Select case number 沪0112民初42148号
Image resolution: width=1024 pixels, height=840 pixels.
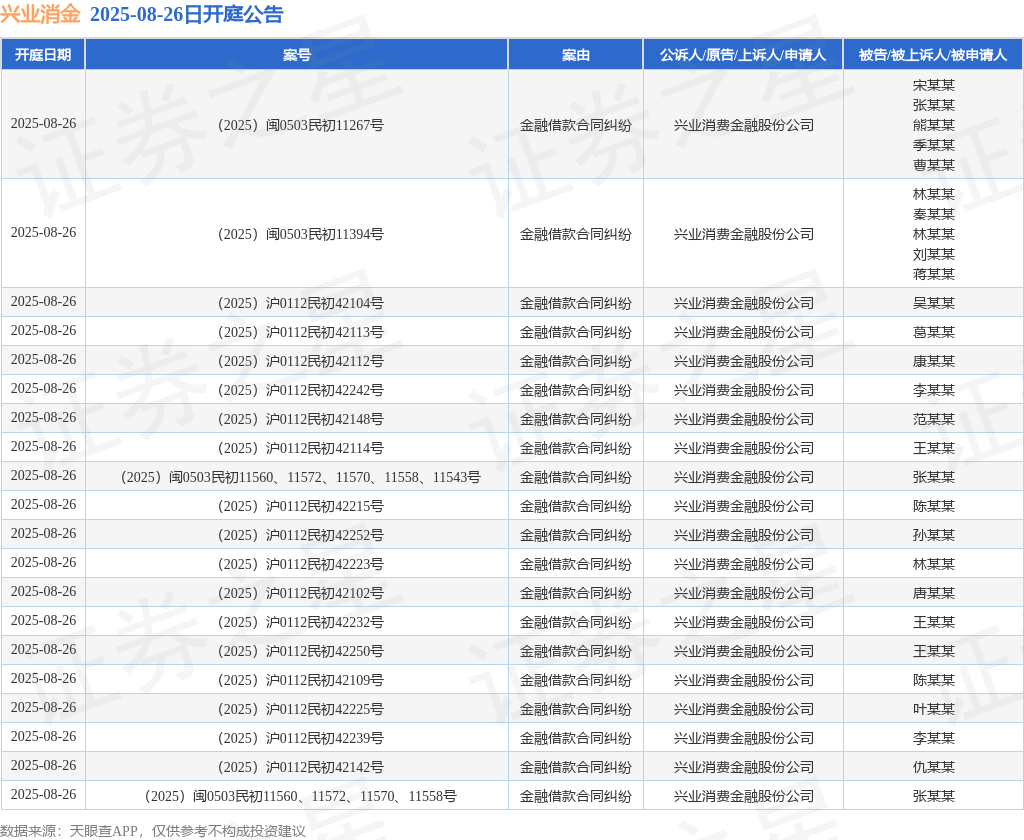point(300,419)
